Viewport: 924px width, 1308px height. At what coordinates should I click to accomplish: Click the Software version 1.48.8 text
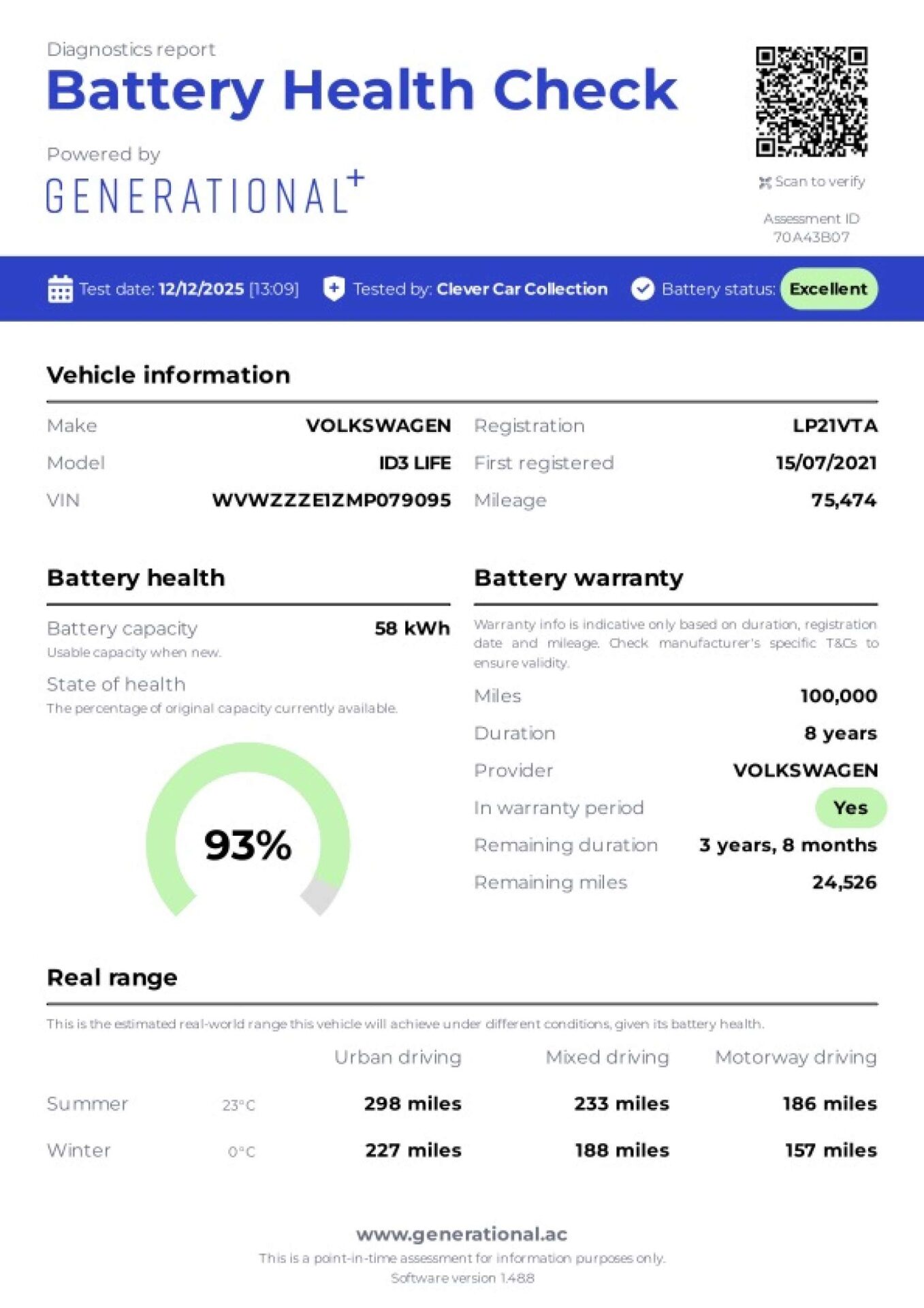tap(462, 1279)
